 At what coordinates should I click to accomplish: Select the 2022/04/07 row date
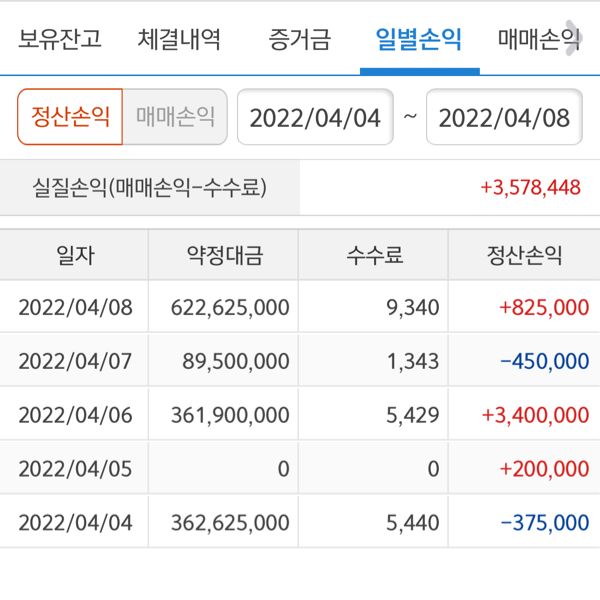(x=75, y=361)
